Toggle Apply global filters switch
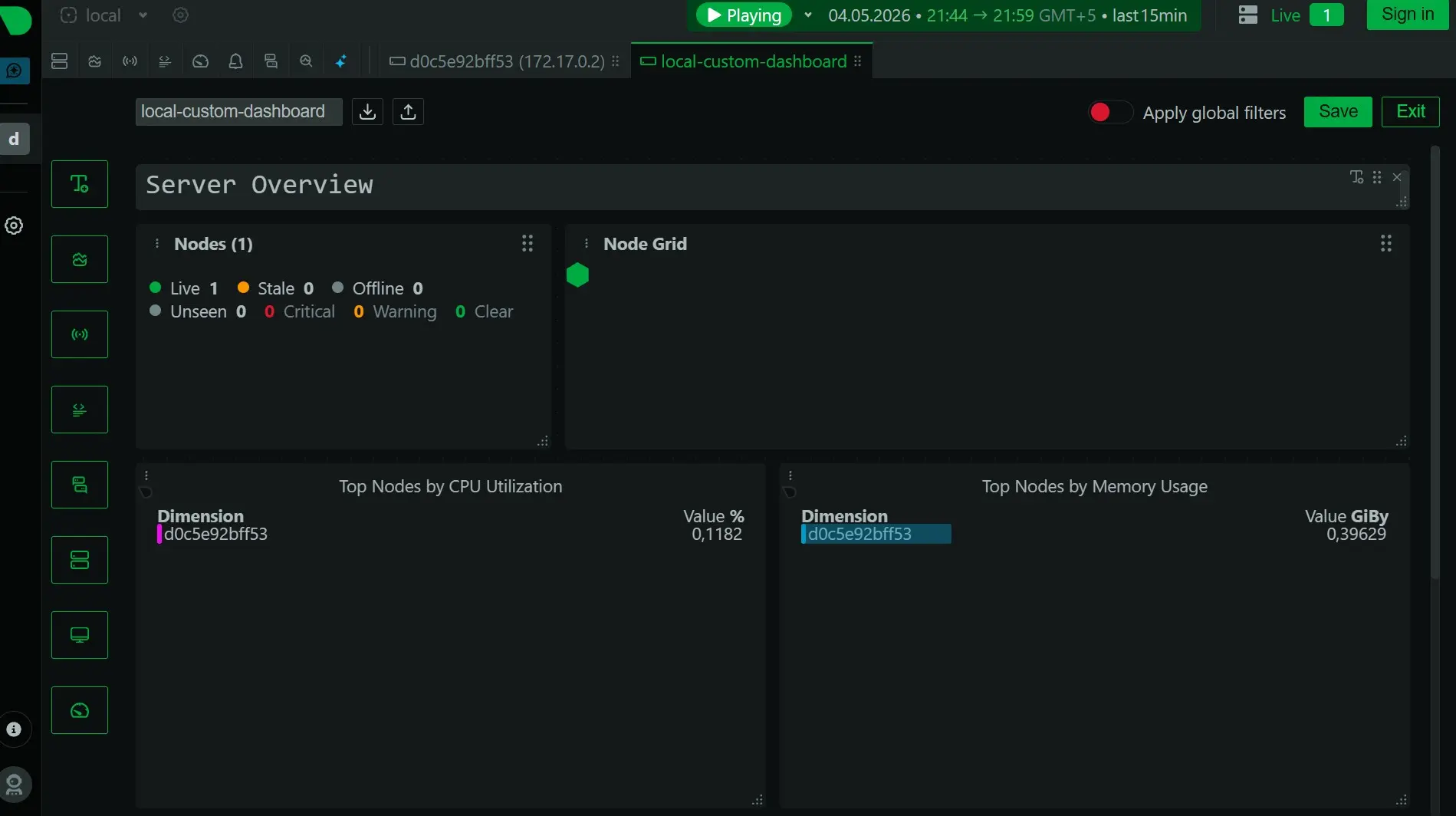 [1110, 113]
